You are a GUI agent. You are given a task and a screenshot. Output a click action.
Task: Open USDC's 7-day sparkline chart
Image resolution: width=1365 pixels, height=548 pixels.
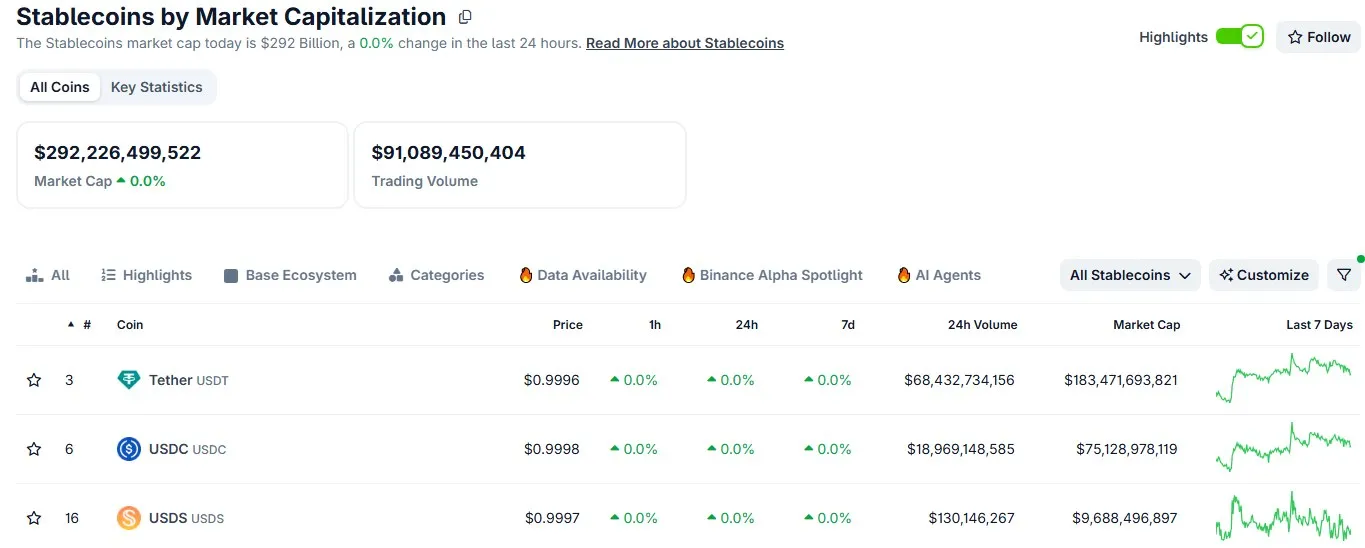(x=1283, y=447)
